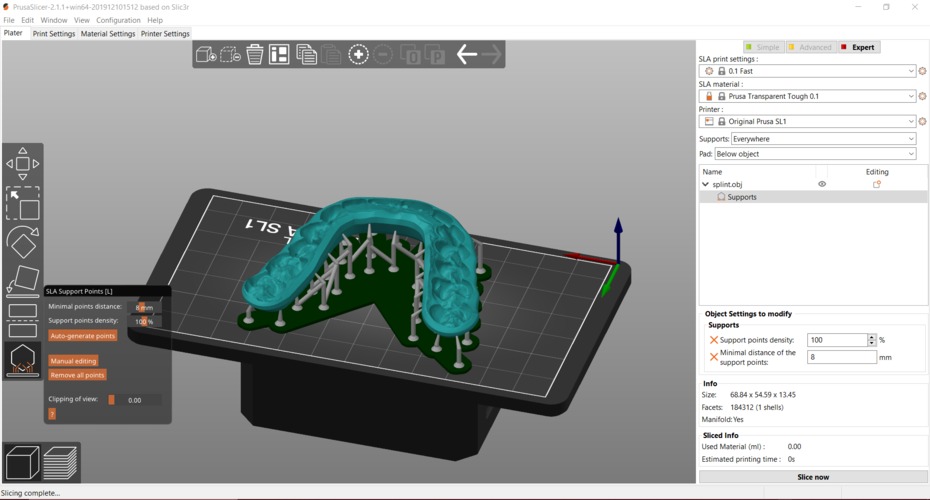Click the Split to parts icon
Screen dimensions: 930x500
click(435, 55)
